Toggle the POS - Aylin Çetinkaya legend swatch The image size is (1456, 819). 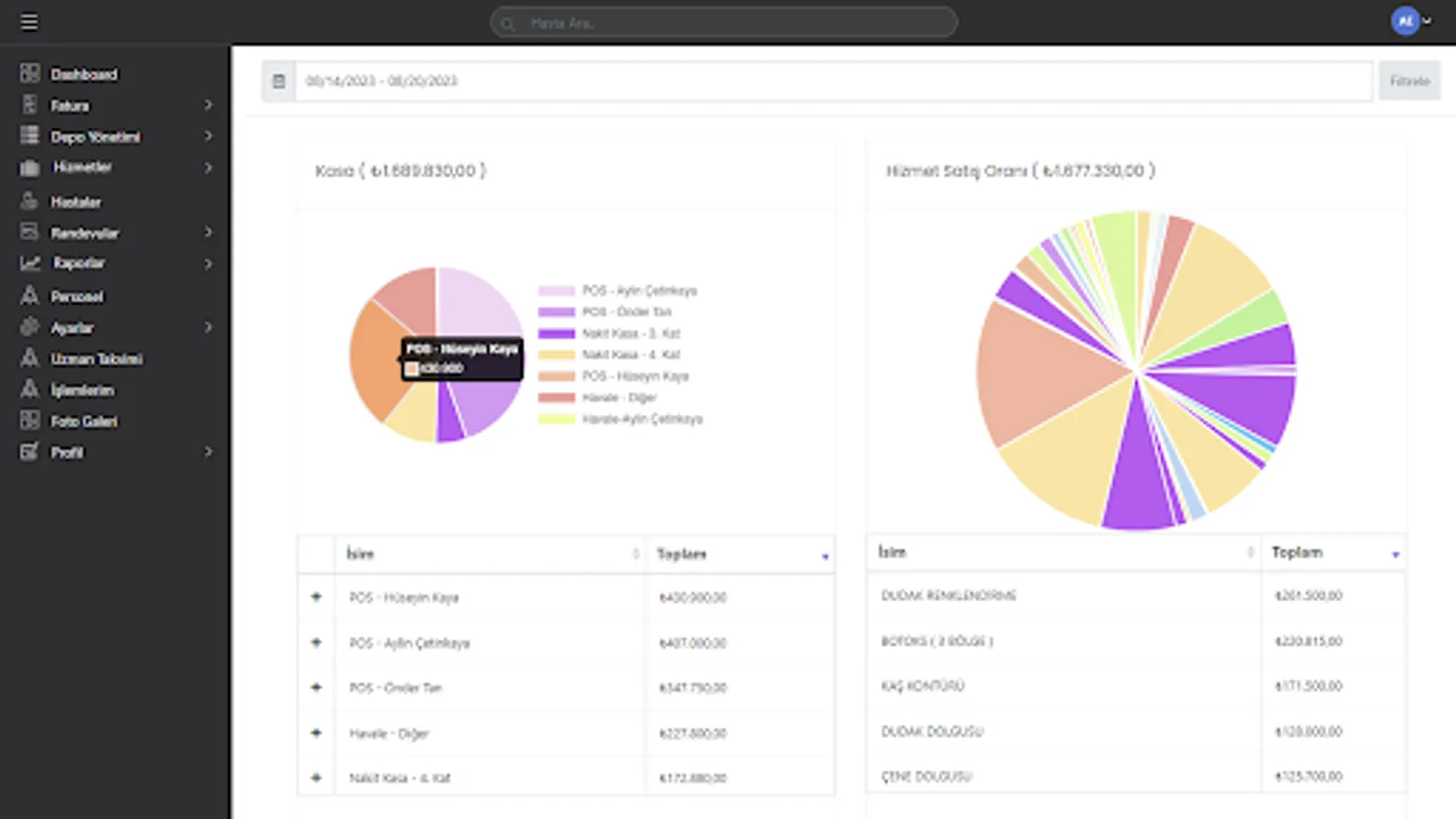pos(556,290)
